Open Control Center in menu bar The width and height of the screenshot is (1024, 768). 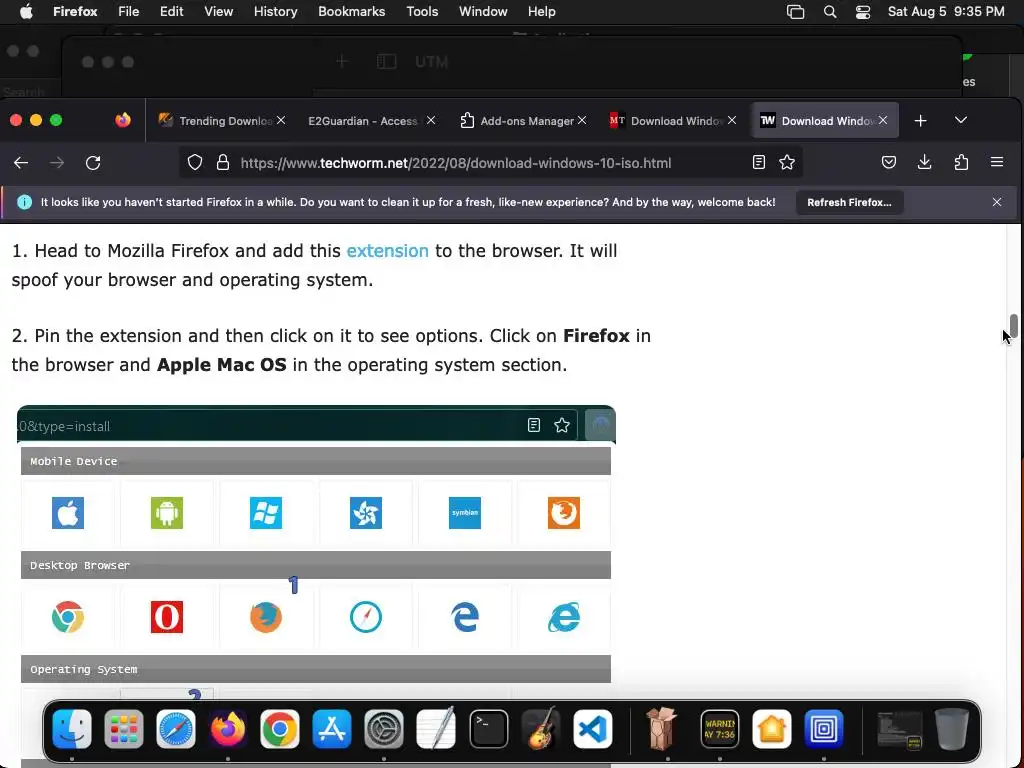[863, 12]
